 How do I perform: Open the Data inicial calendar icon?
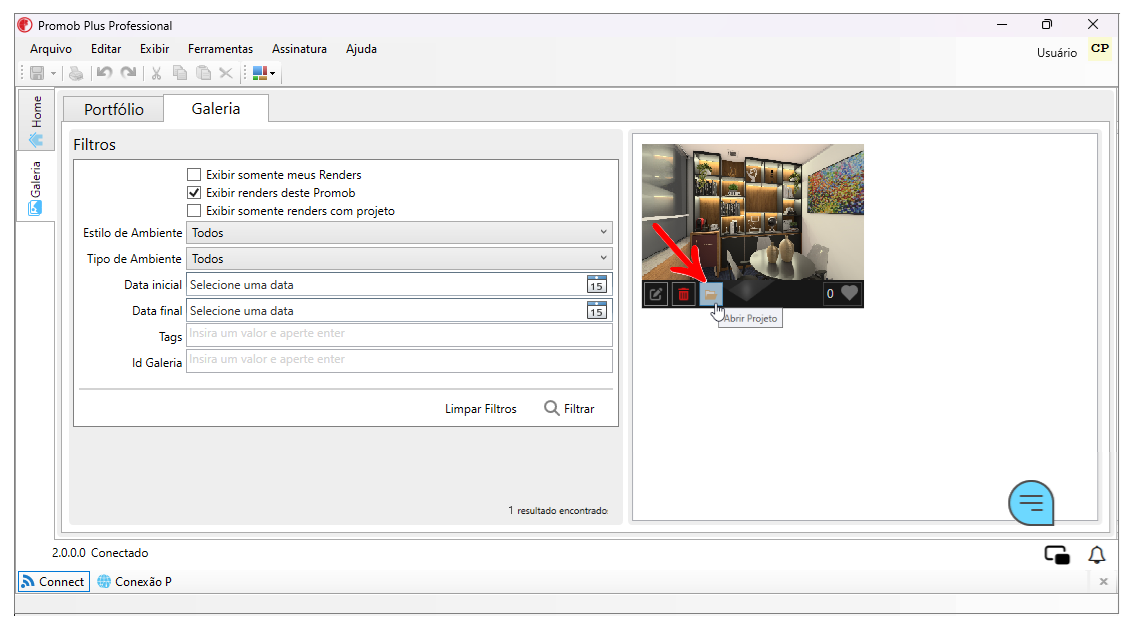coord(596,284)
